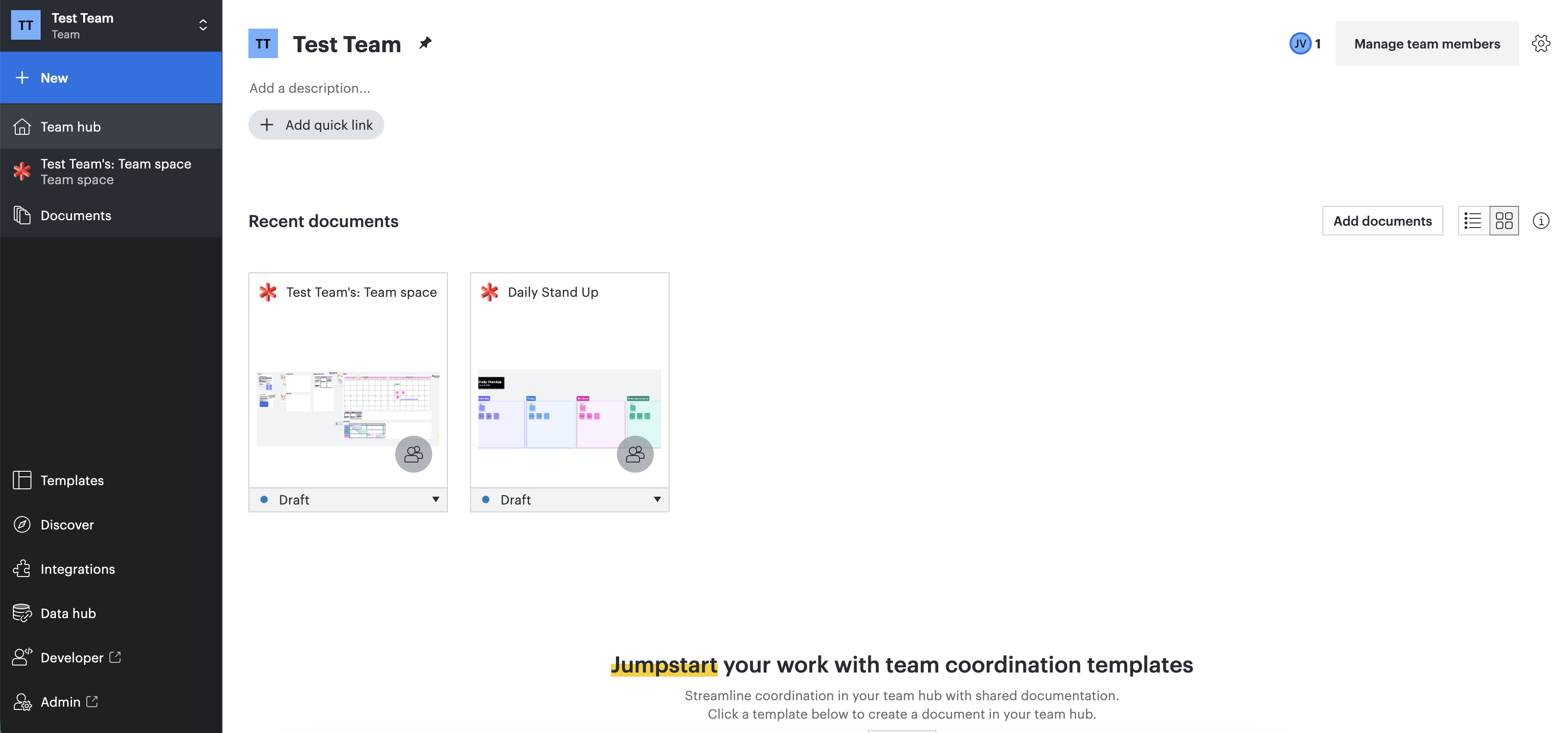Click the info icon near Add documents

(x=1541, y=221)
